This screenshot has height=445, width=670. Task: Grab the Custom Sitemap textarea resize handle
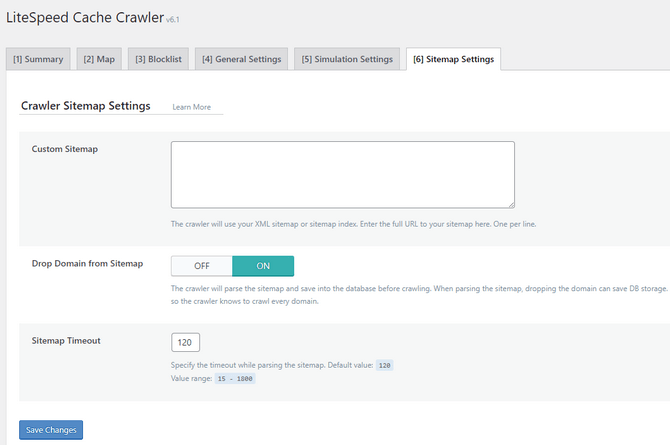510,203
